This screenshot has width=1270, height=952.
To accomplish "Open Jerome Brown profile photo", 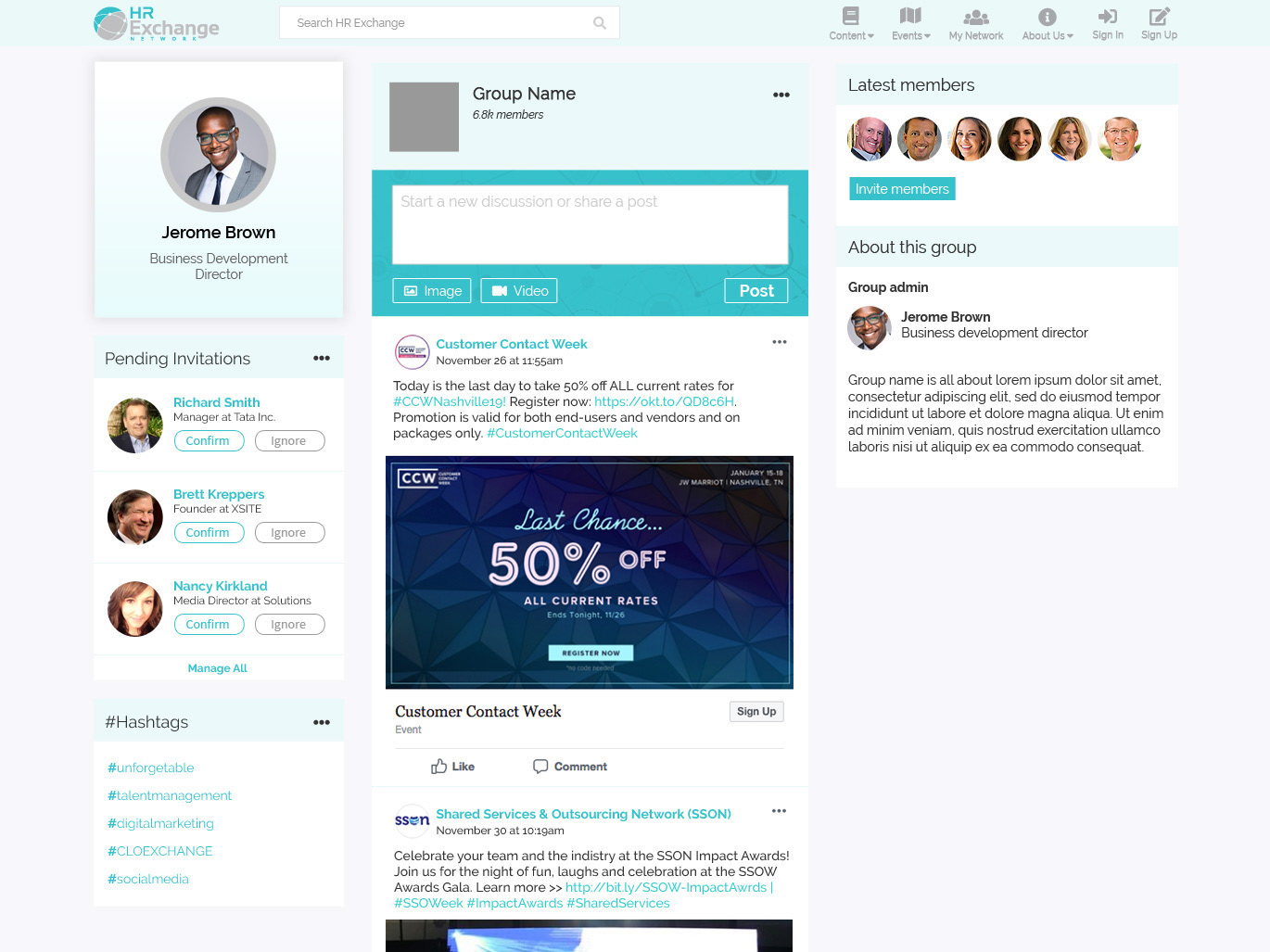I will click(x=219, y=155).
